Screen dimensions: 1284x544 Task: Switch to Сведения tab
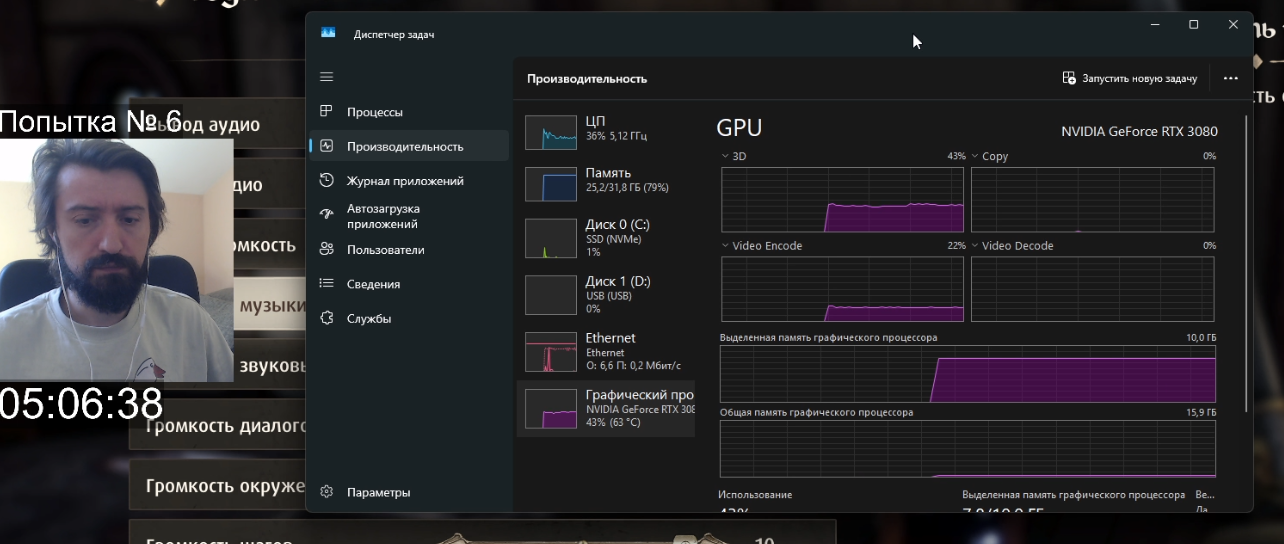pos(409,284)
